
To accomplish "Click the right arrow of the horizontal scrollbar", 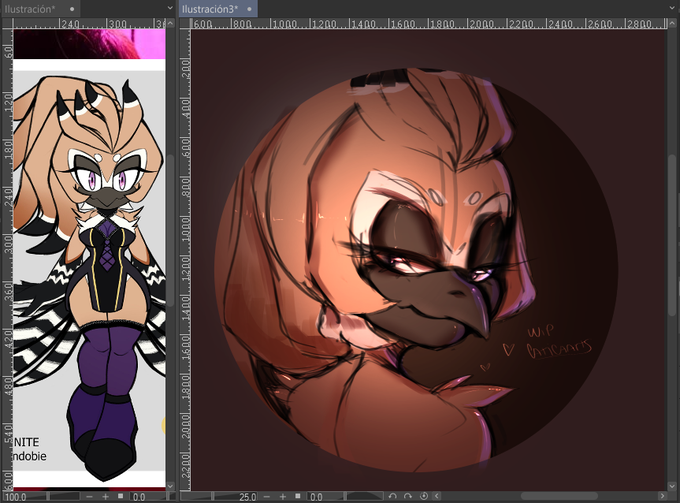I will click(662, 496).
